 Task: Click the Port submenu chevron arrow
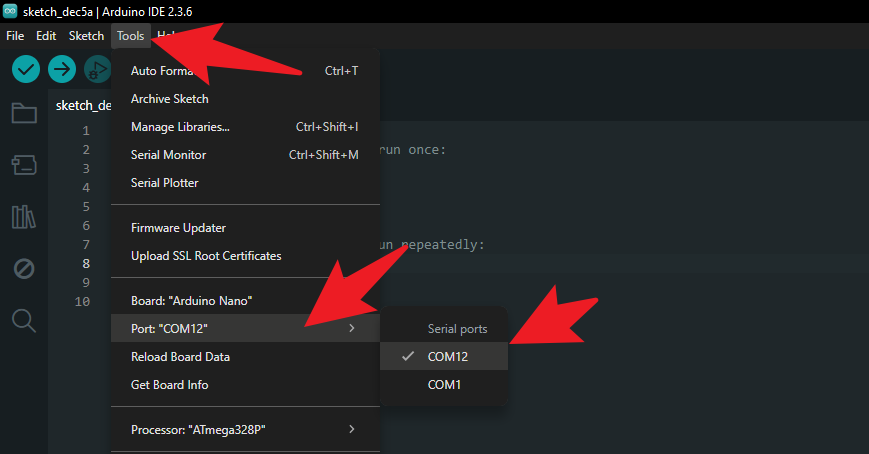tap(351, 328)
